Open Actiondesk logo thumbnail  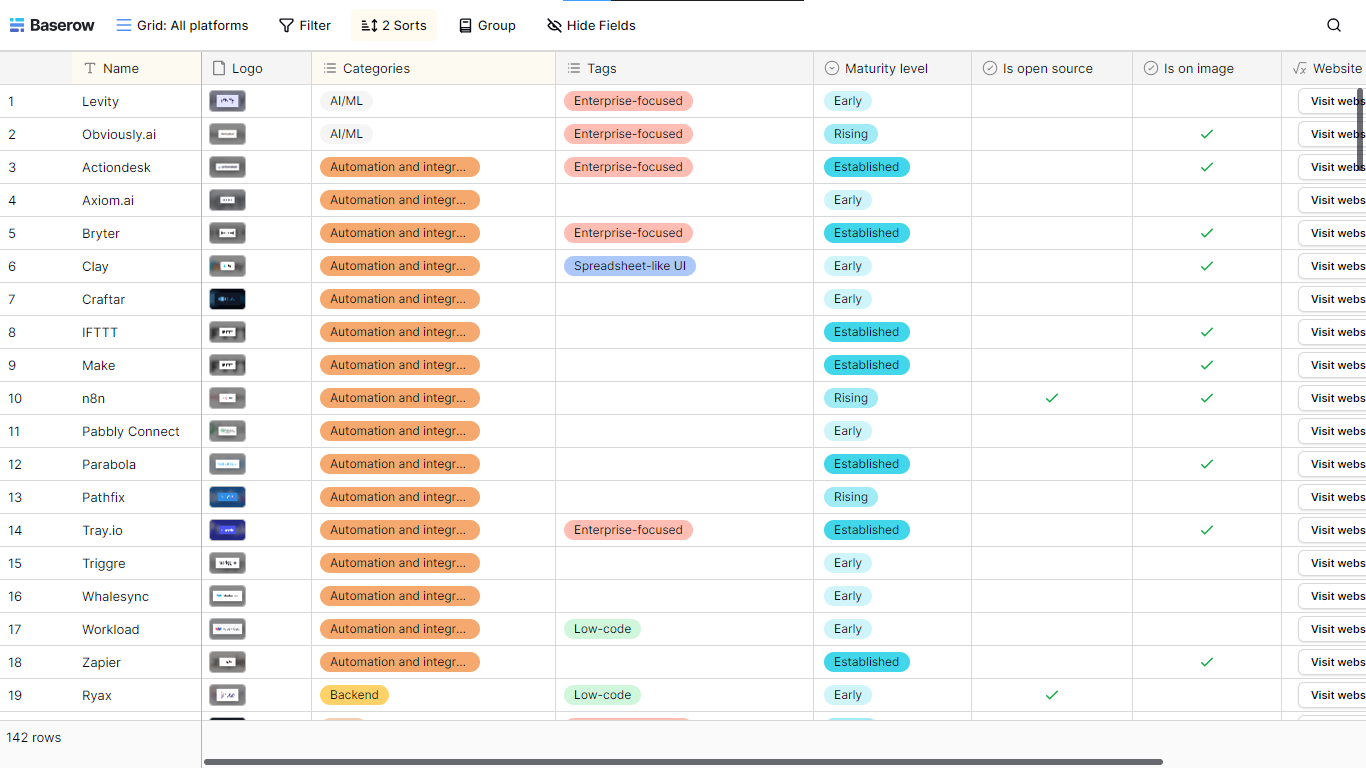[x=227, y=167]
